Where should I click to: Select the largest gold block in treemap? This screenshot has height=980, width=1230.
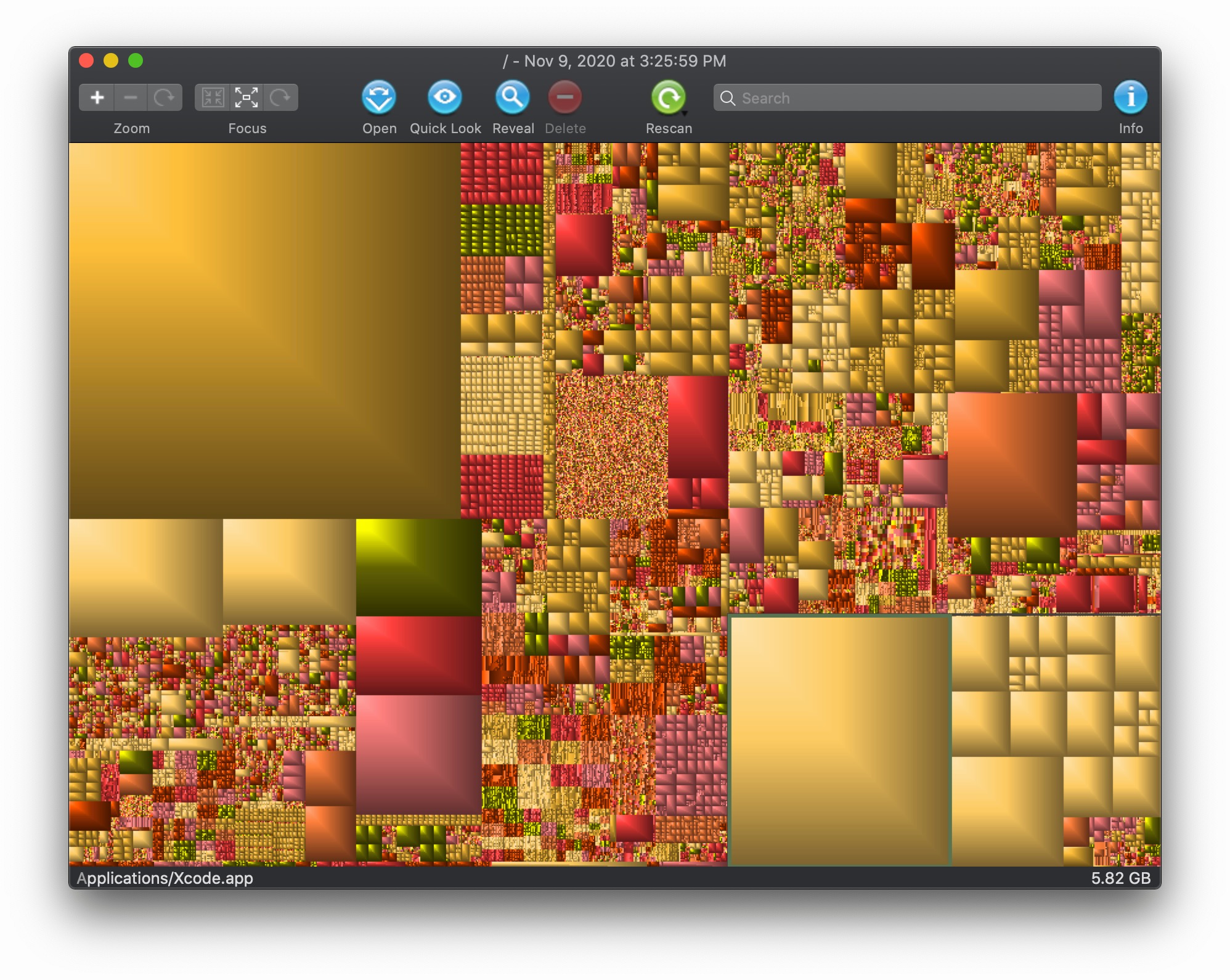click(264, 330)
